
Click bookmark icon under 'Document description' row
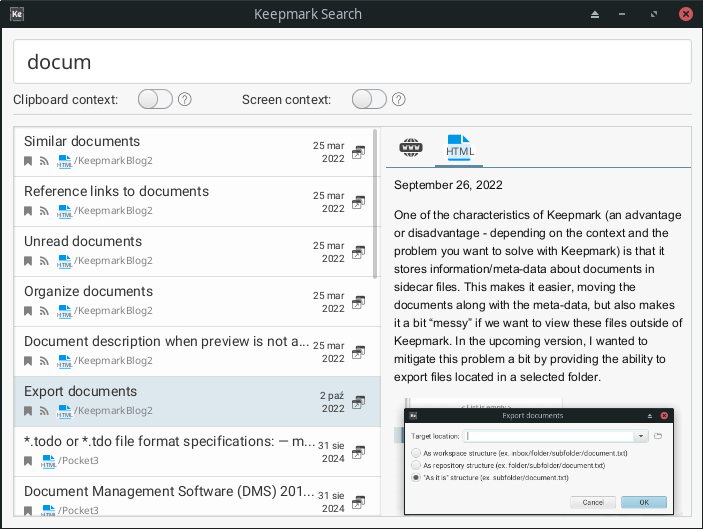click(x=28, y=361)
